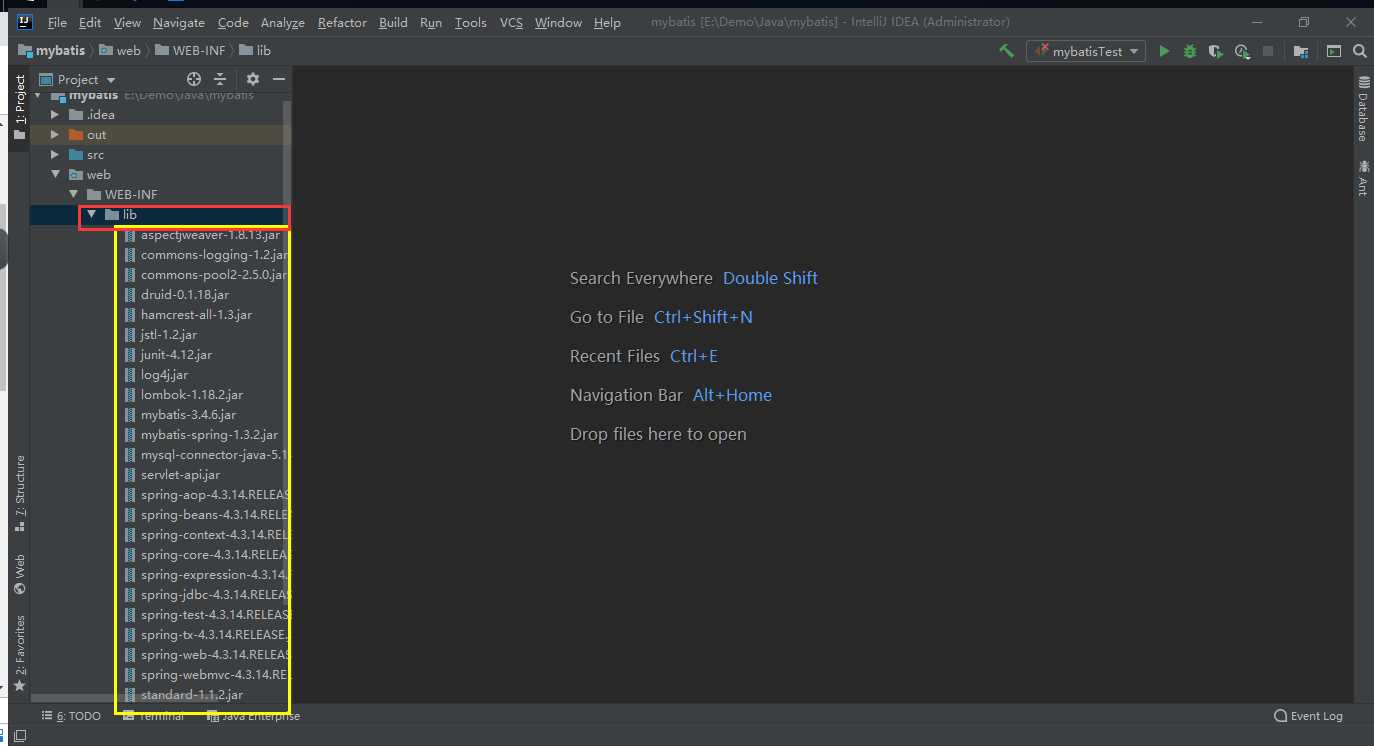1374x746 pixels.
Task: Locate current file with crosshair icon
Action: pyautogui.click(x=194, y=79)
